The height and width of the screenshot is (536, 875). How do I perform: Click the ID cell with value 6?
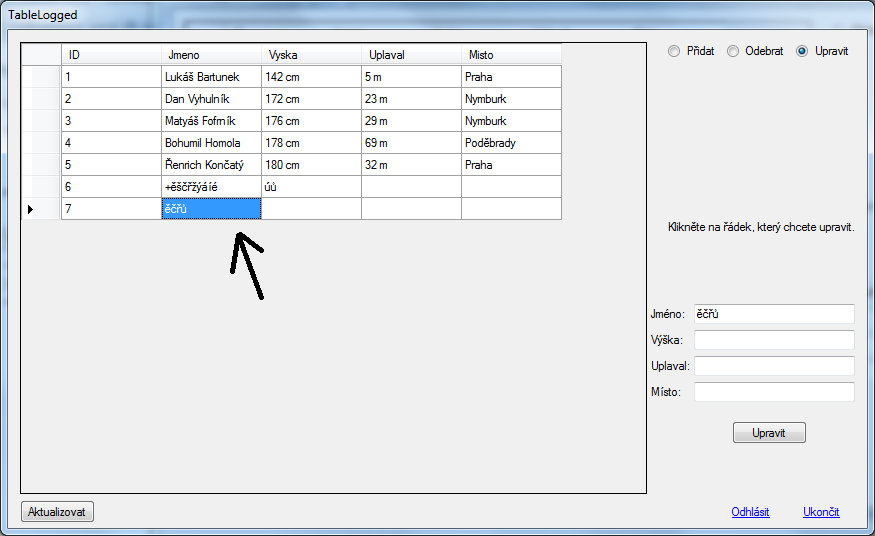pos(111,187)
